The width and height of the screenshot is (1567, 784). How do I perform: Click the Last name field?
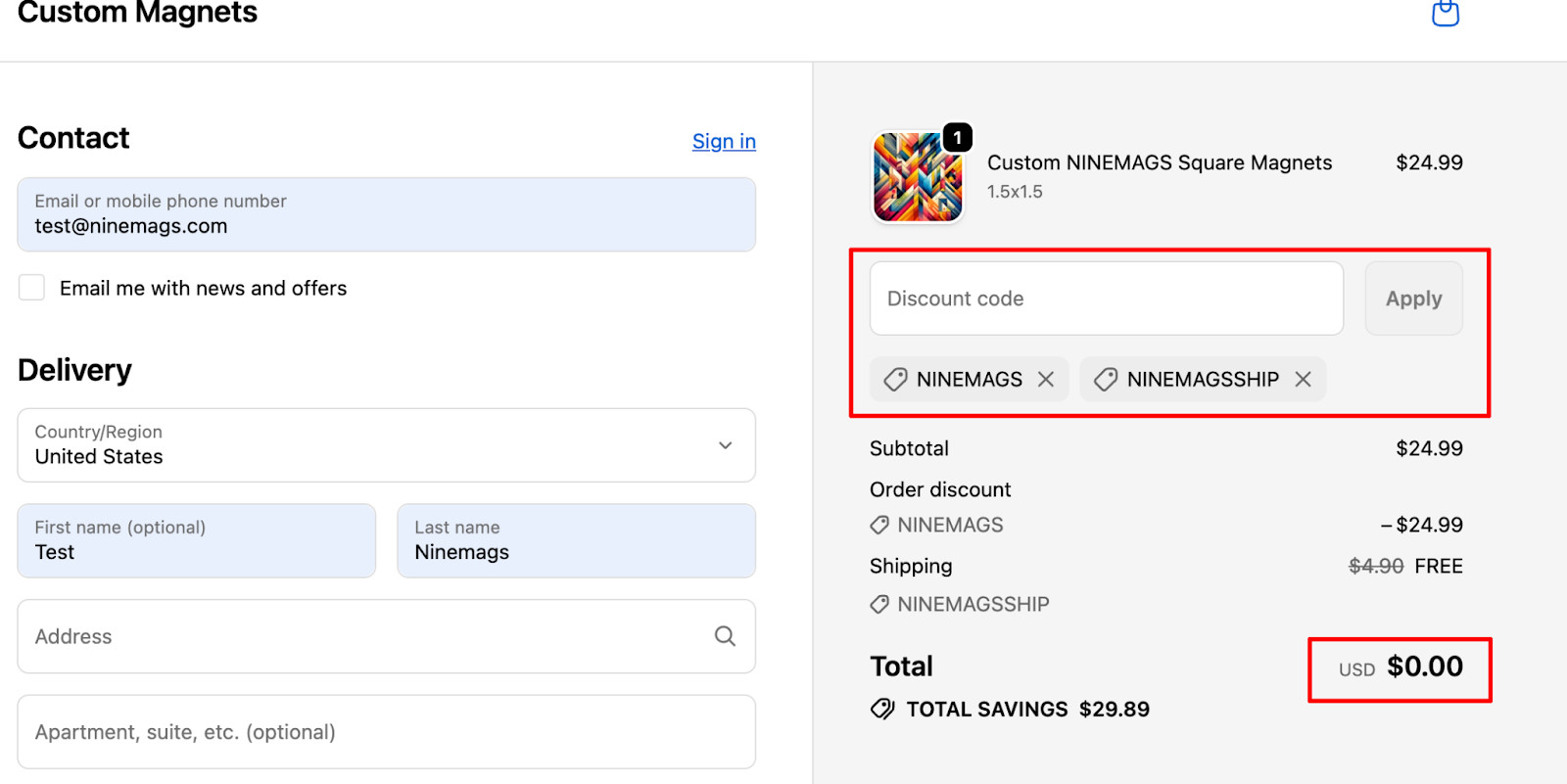click(x=576, y=541)
